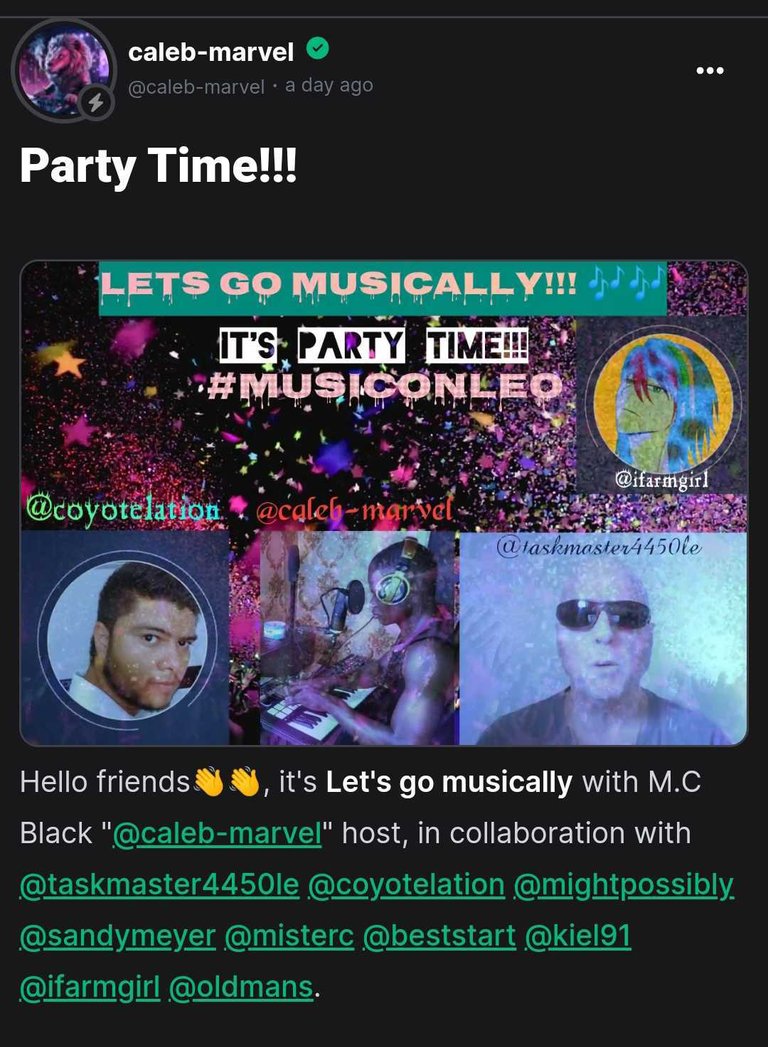Click the @misterc mention link
The image size is (768, 1047).
click(x=289, y=936)
